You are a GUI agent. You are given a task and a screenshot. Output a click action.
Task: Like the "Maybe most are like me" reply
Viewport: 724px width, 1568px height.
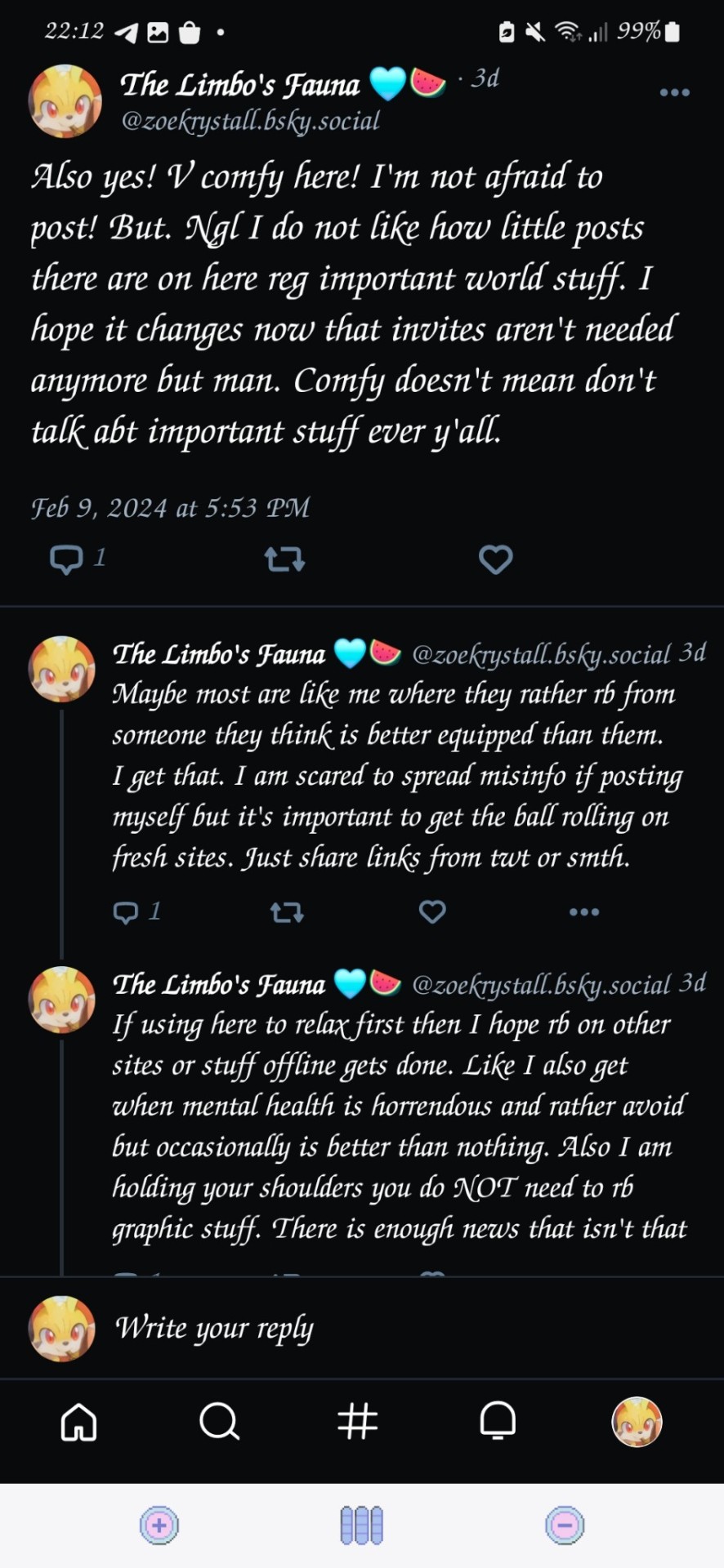click(x=432, y=911)
